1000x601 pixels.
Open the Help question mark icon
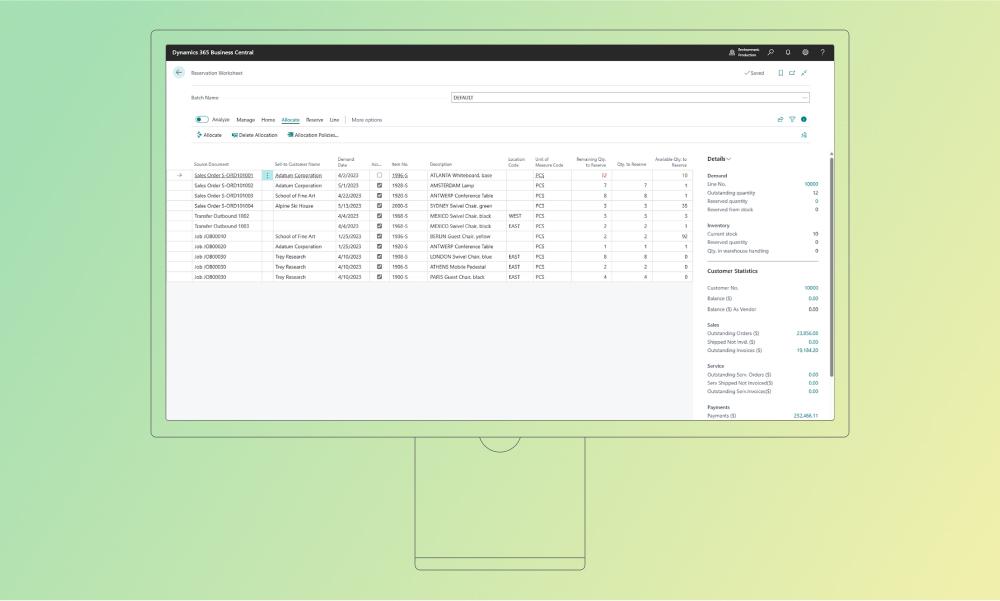coord(822,52)
